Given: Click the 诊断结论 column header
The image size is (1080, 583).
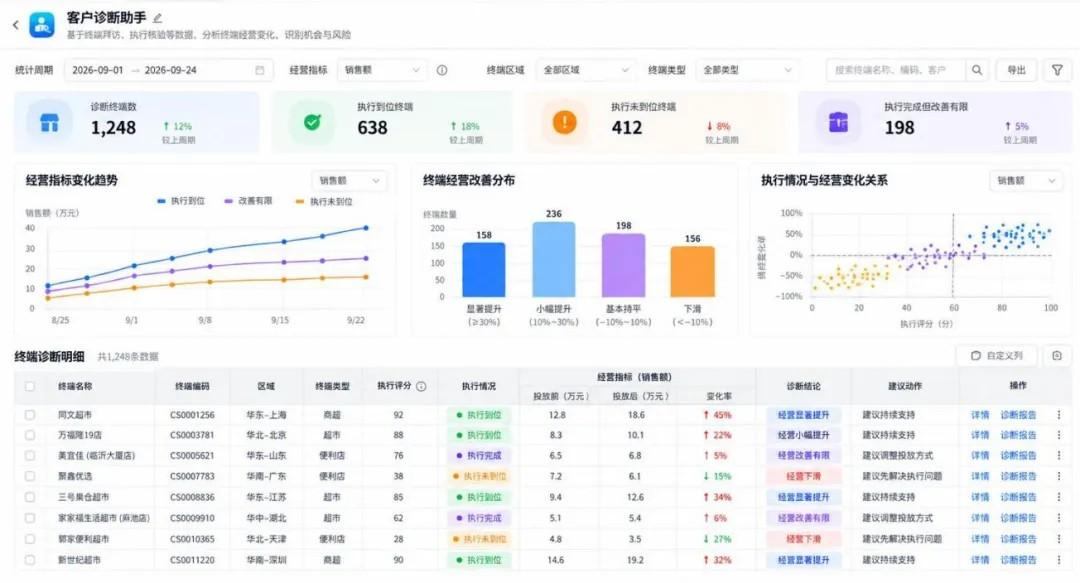Looking at the screenshot, I should tap(803, 387).
